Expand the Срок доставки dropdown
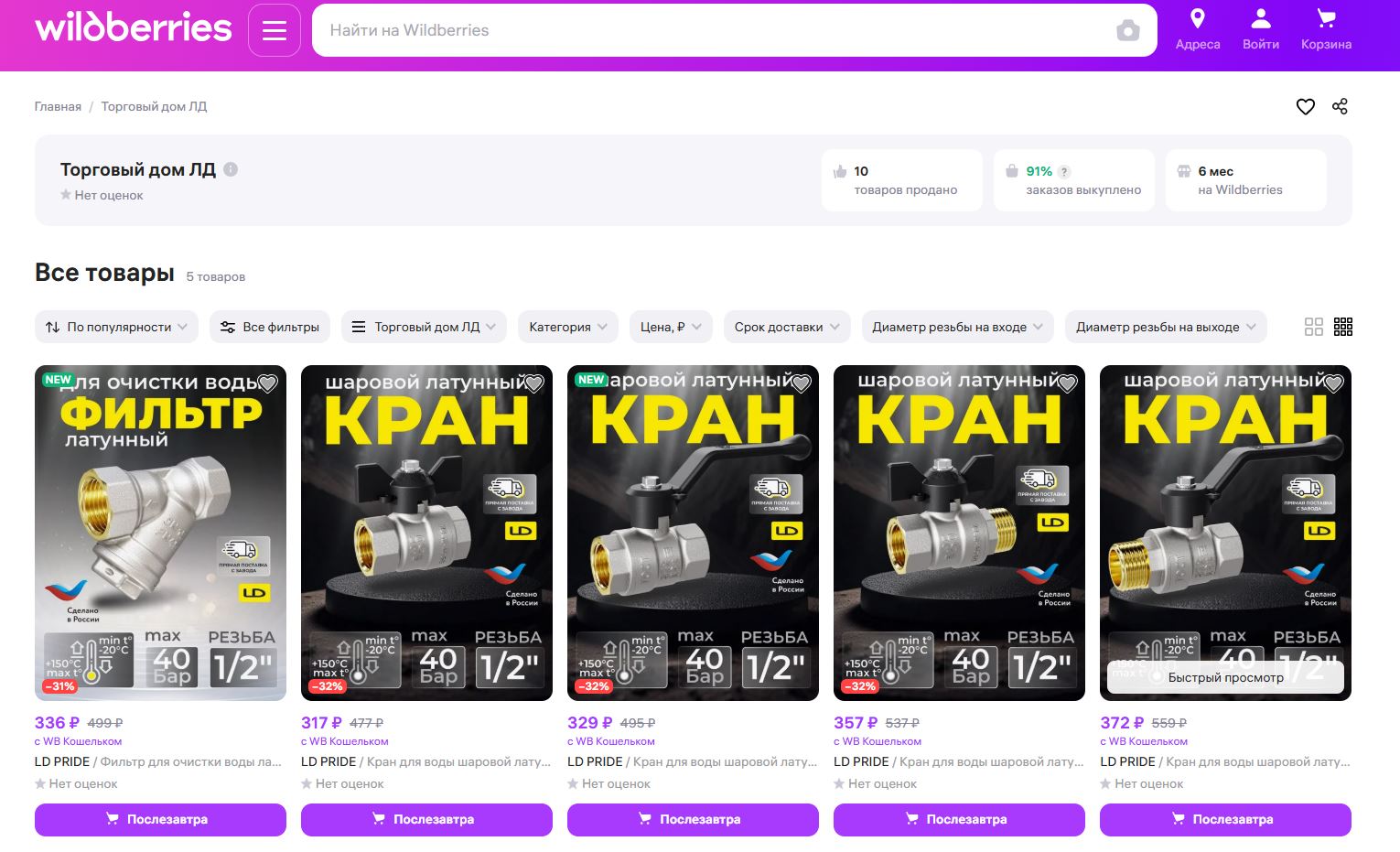This screenshot has height=852, width=1400. (787, 327)
